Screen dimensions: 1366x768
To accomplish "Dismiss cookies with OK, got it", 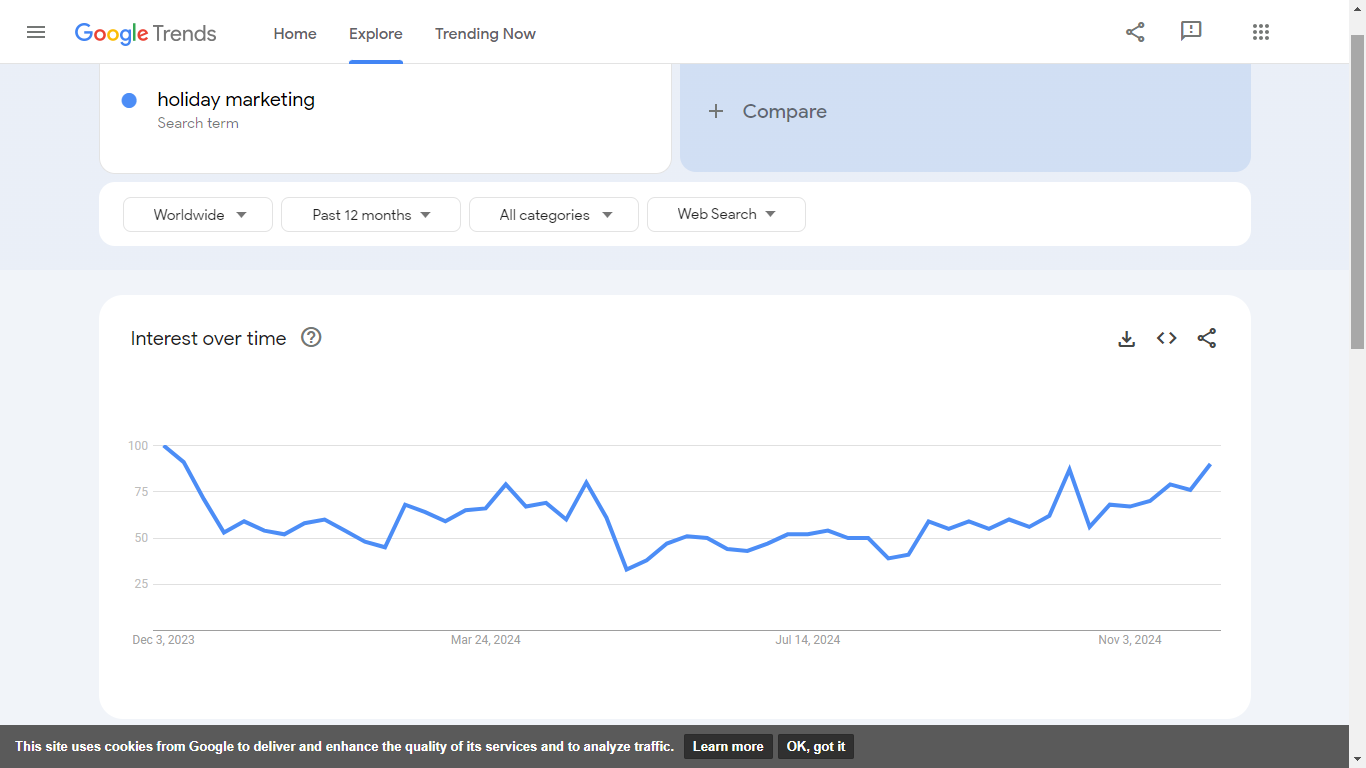I will (816, 746).
